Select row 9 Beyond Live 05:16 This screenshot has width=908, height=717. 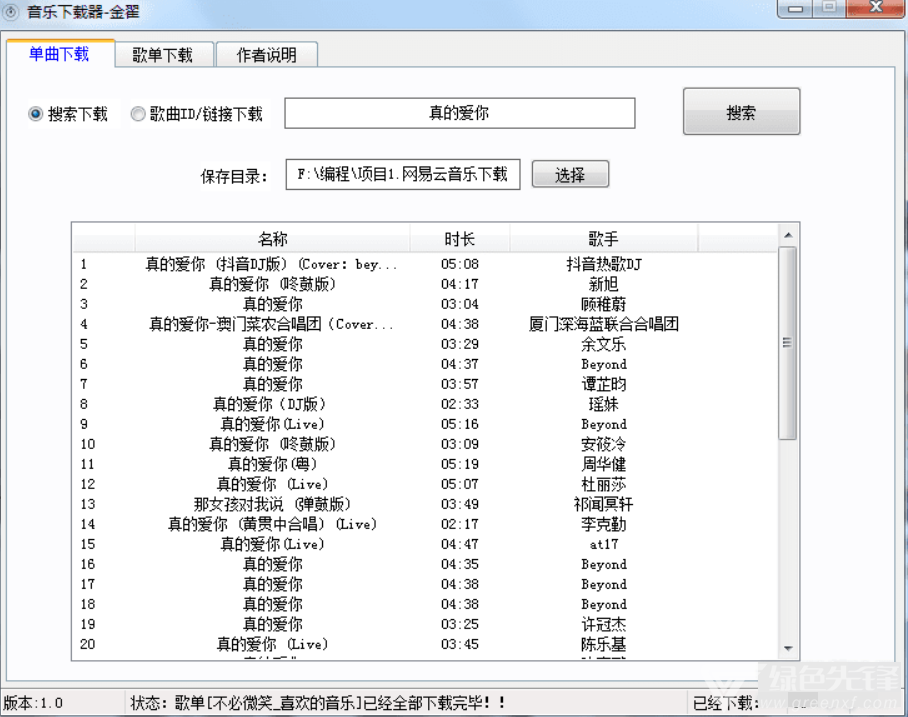click(426, 424)
